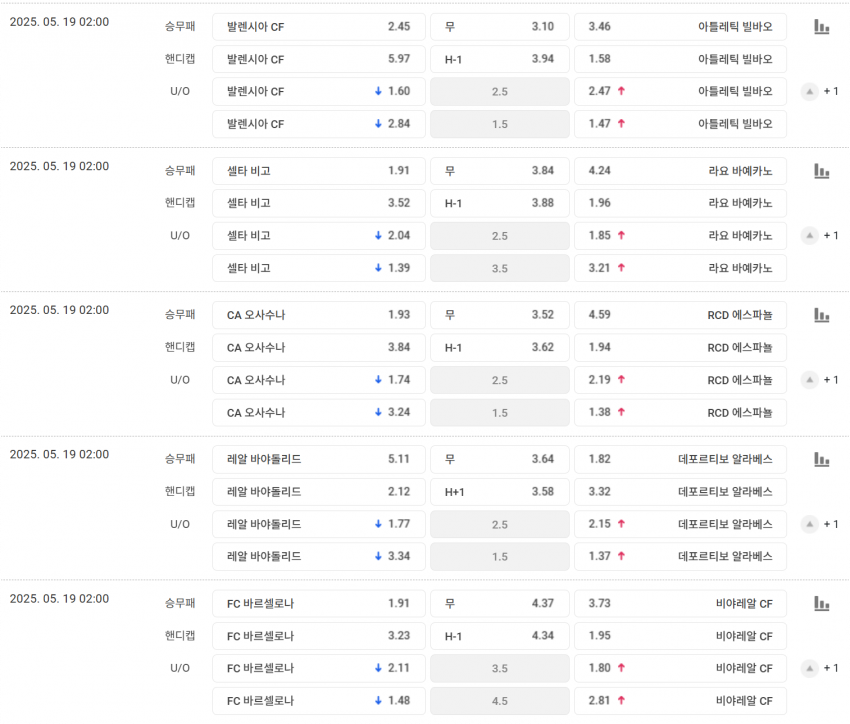Open statistics chart icon for Celta Vigo match
850x724 pixels.
click(x=821, y=171)
